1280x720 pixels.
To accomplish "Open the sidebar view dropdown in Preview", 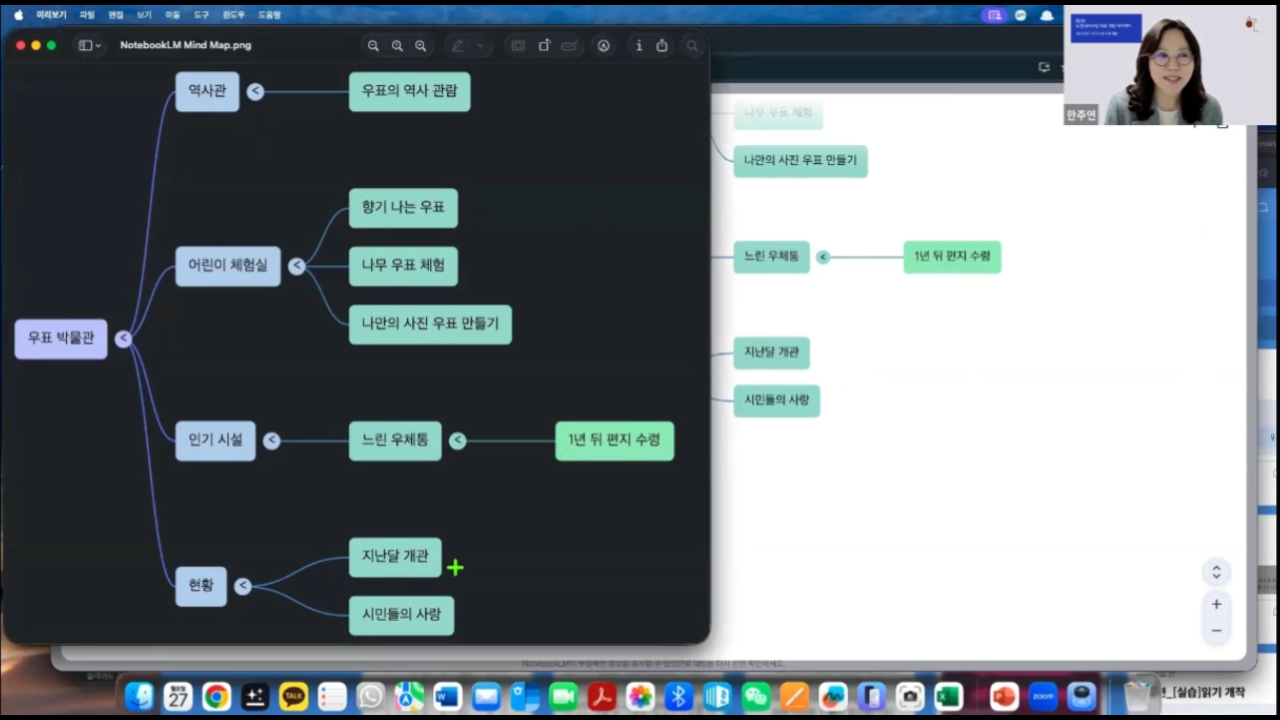I will pos(90,46).
